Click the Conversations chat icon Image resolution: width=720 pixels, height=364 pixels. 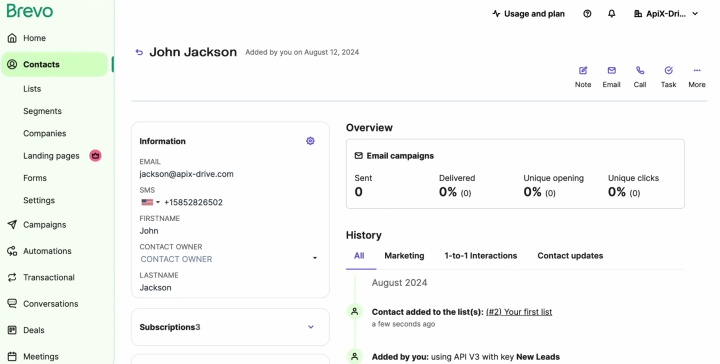pyautogui.click(x=12, y=303)
